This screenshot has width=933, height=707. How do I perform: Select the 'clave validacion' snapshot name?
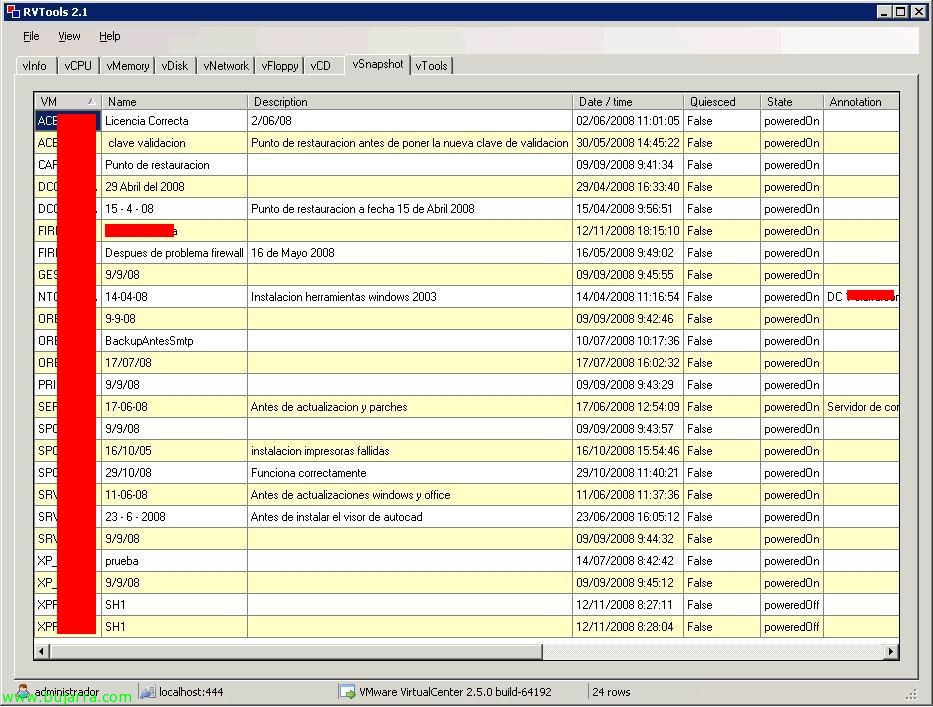tap(147, 143)
